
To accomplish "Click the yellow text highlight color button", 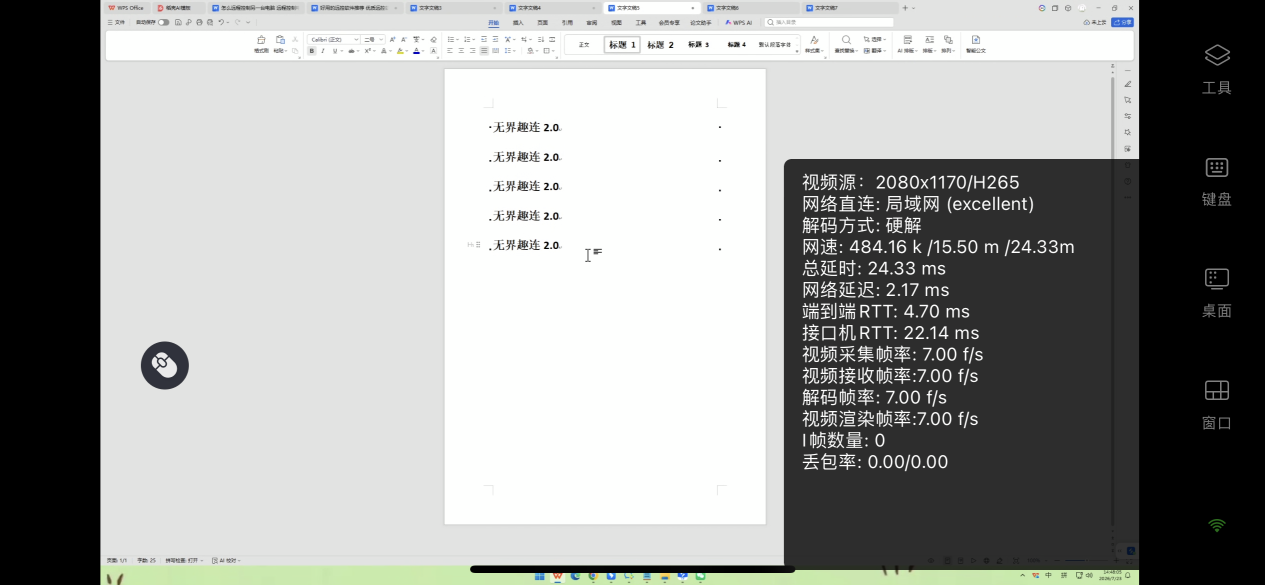I will 400,51.
